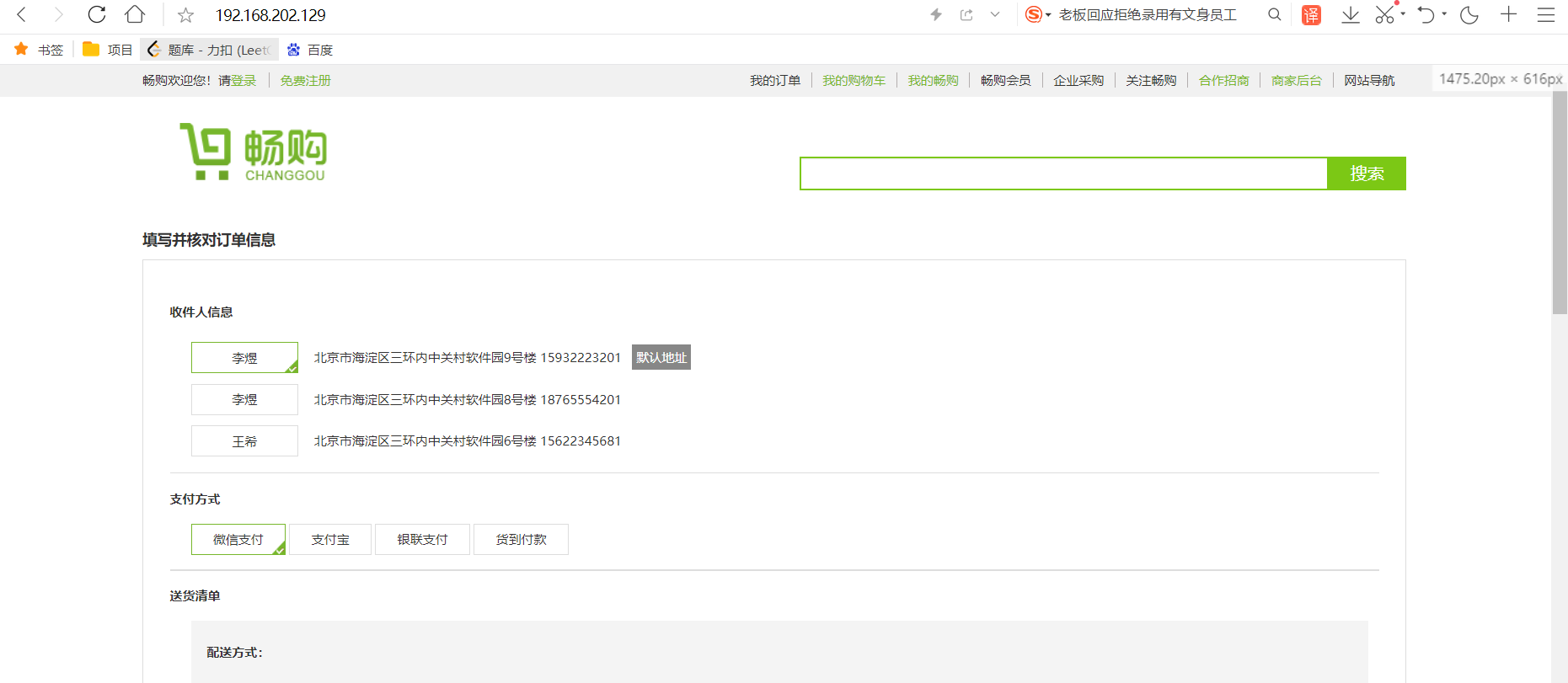Click the trending search suggestion text
This screenshot has width=1568, height=683.
(1148, 15)
